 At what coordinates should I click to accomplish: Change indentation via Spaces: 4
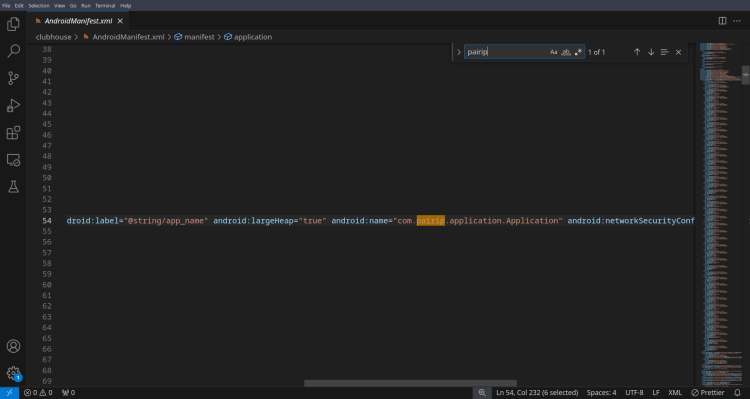[x=601, y=393]
